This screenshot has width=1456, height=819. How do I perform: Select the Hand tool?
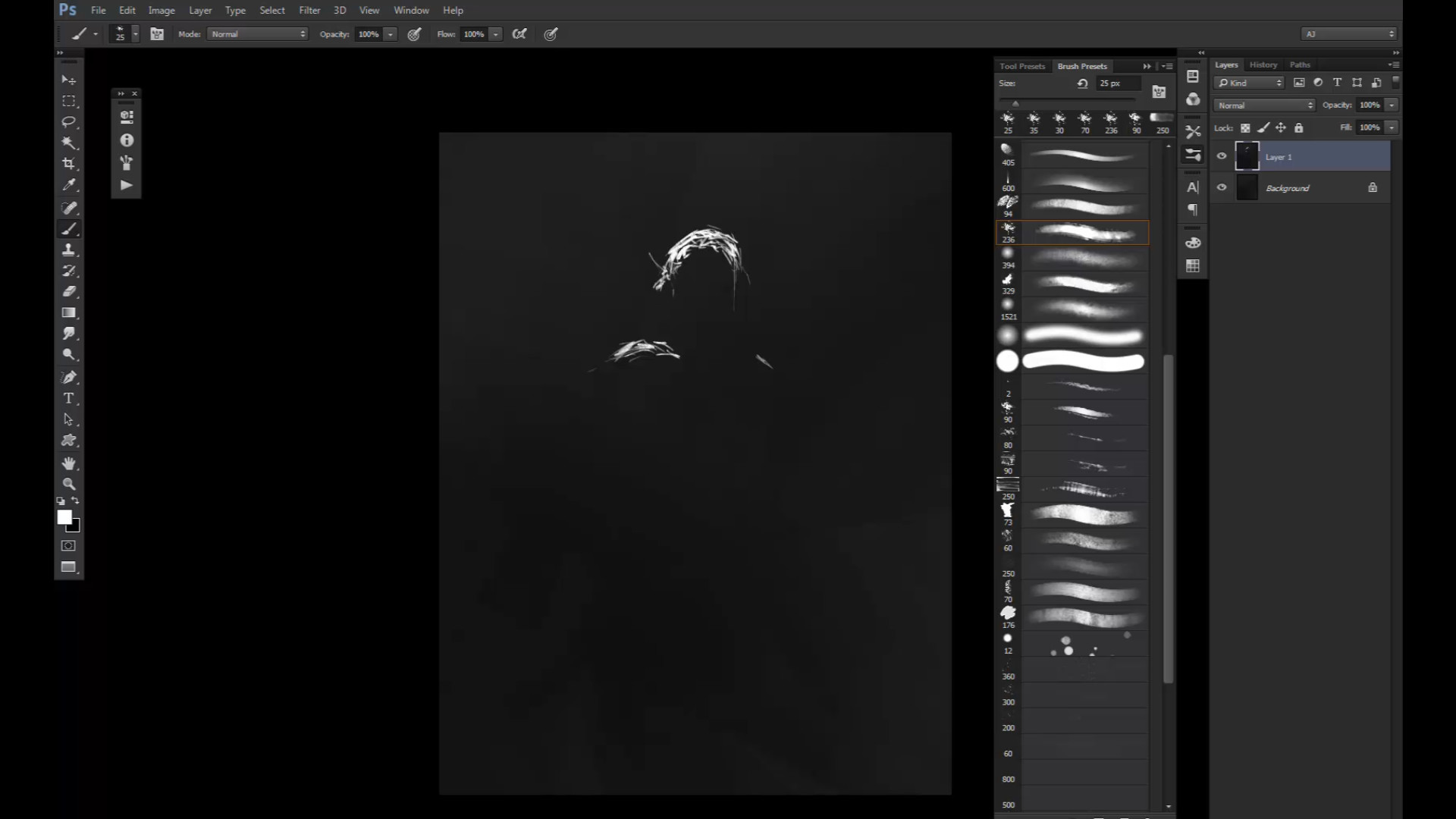[69, 463]
